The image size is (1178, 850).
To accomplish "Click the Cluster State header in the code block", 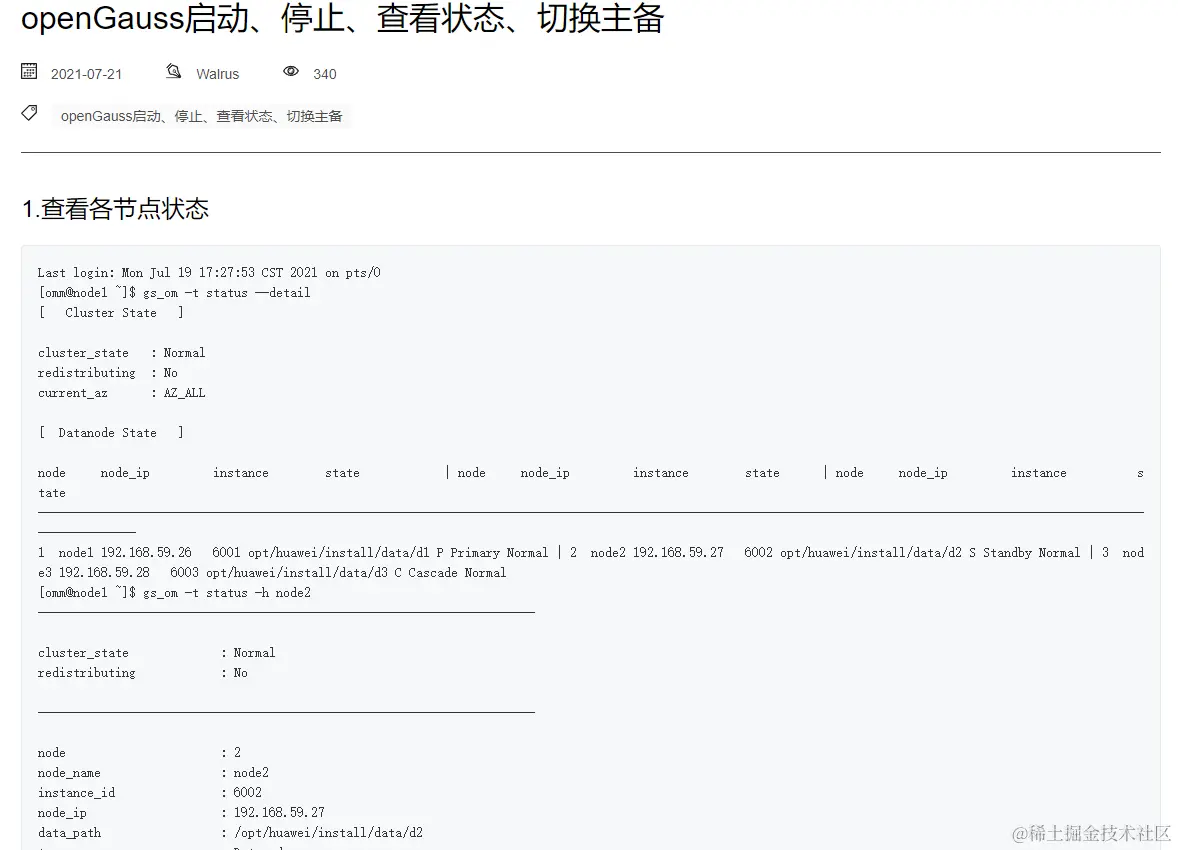I will tap(110, 312).
